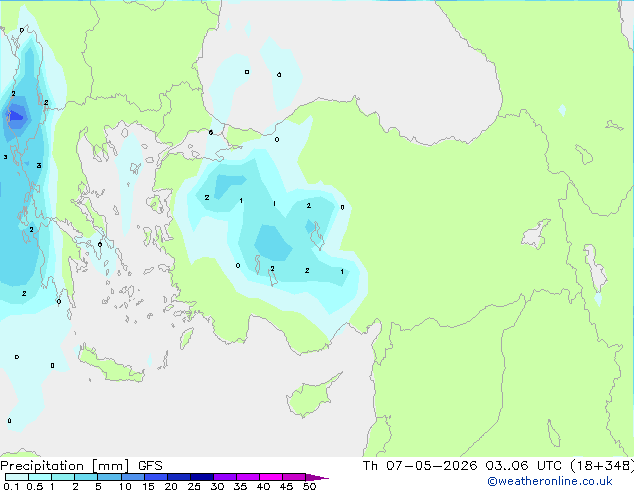Click the 20–25 mm legend color box
The height and width of the screenshot is (490, 634).
tap(179, 477)
